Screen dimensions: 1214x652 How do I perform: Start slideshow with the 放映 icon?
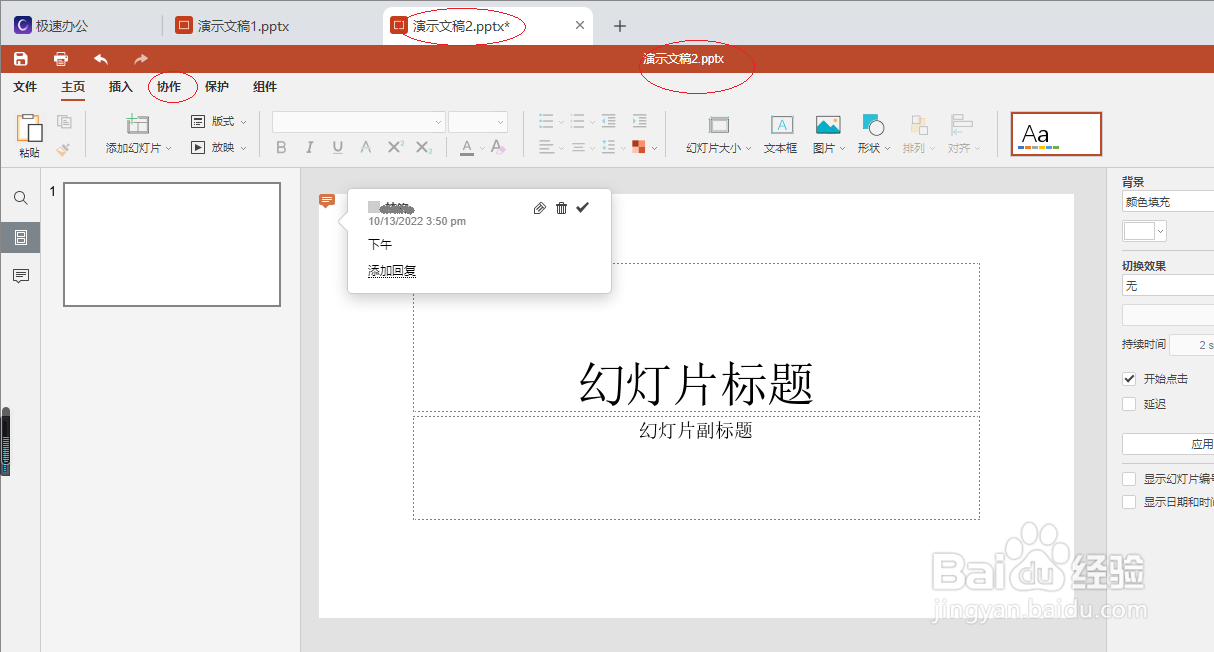(x=199, y=146)
